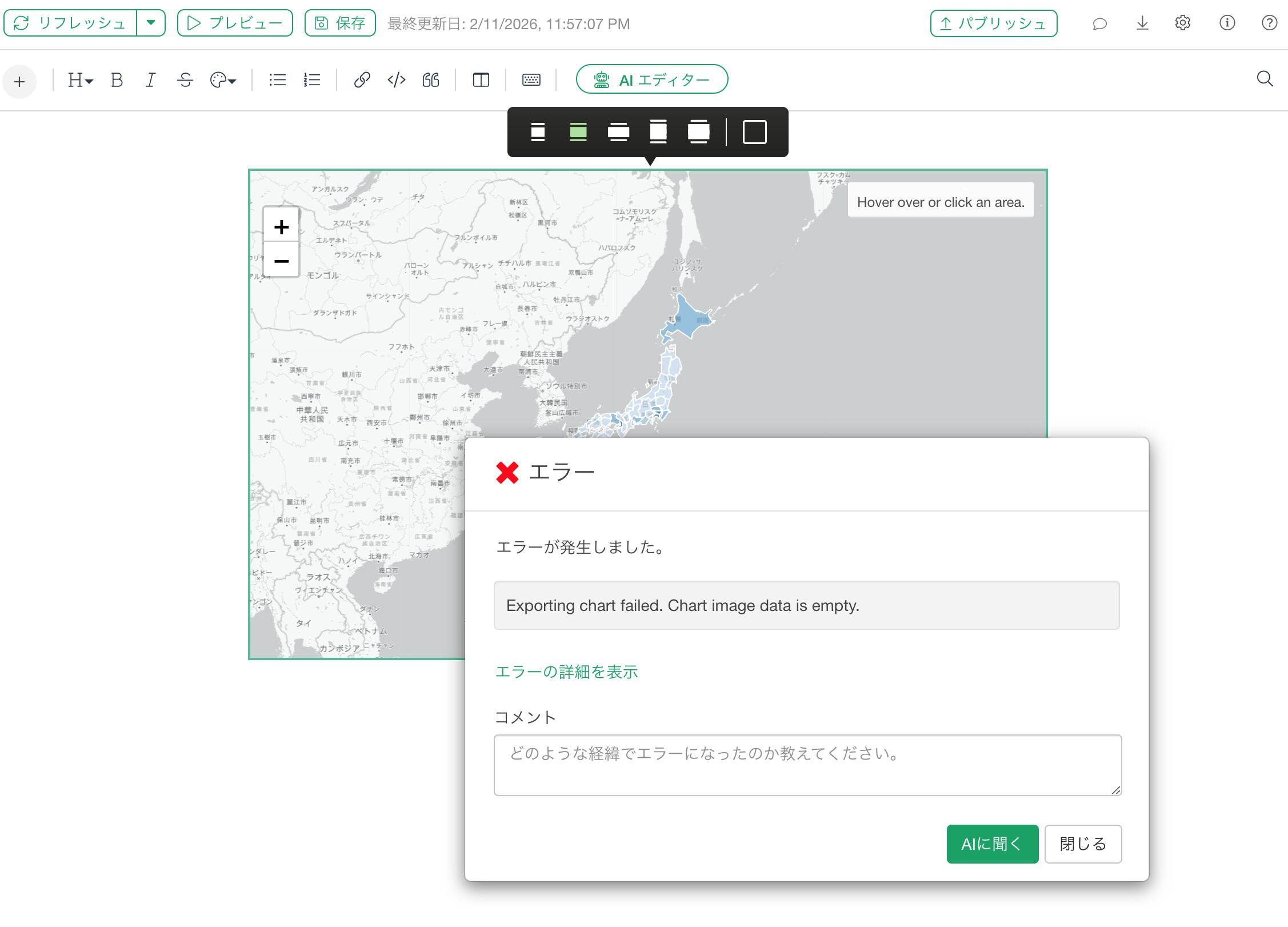Select the highlighted green width option
The image size is (1288, 927).
(x=578, y=132)
